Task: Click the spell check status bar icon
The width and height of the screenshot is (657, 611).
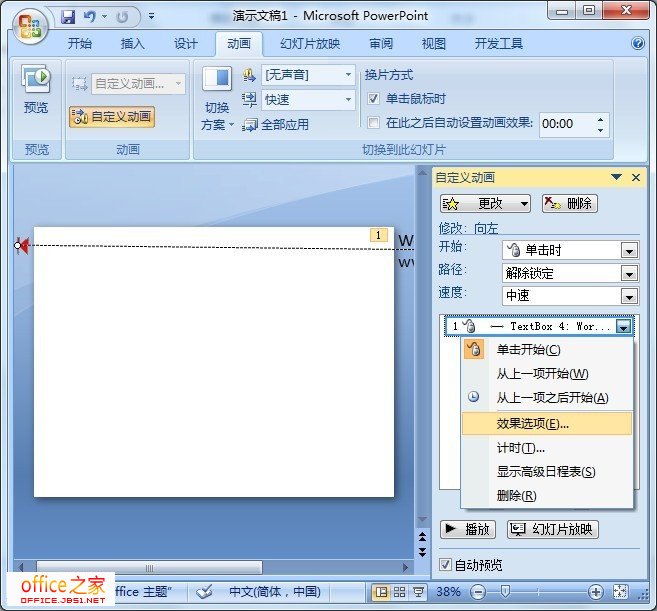Action: point(204,592)
